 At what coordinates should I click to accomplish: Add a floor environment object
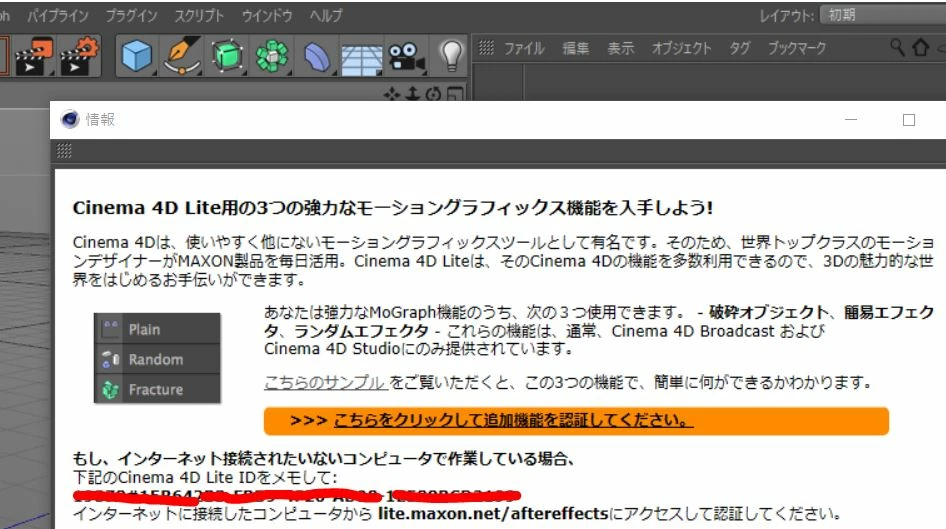tap(361, 60)
